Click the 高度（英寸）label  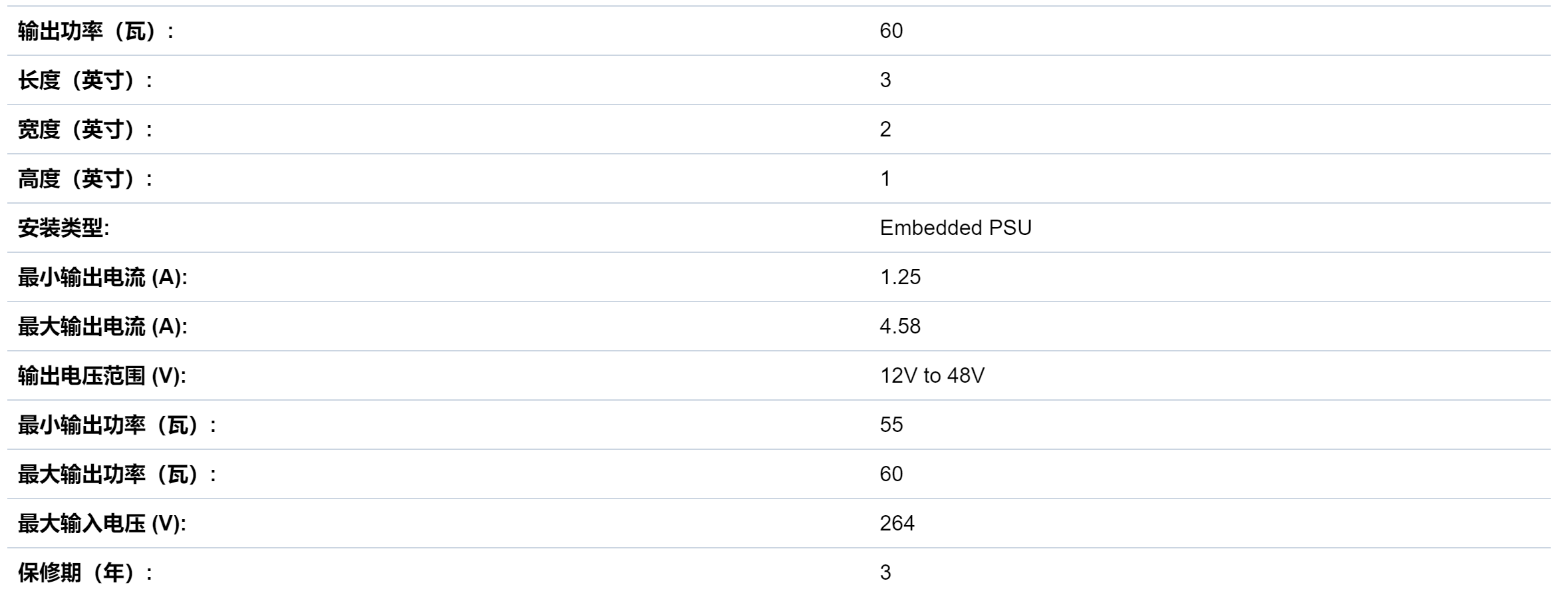tap(85, 178)
